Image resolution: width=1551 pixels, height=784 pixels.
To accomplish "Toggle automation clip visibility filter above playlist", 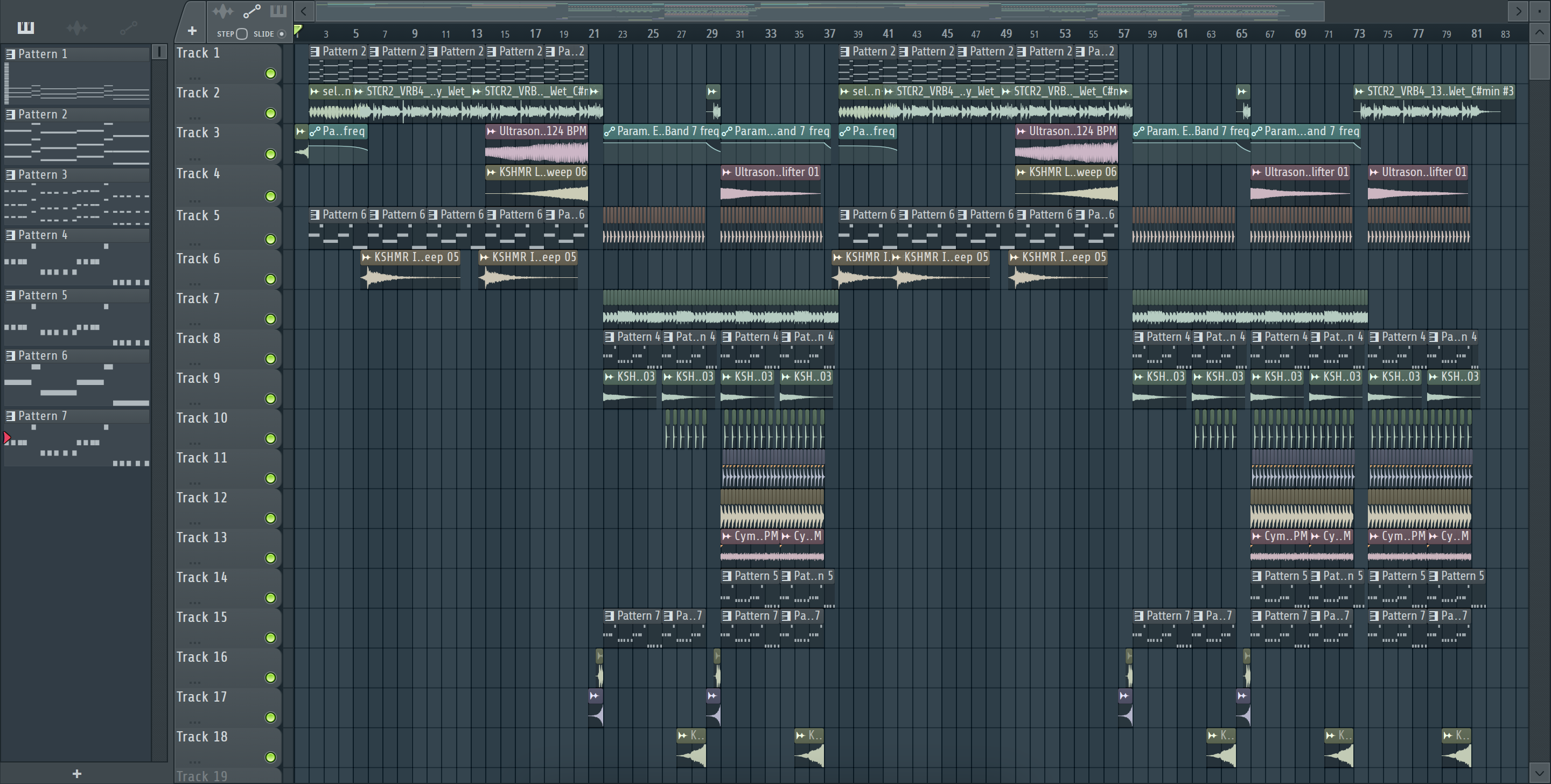I will point(251,11).
